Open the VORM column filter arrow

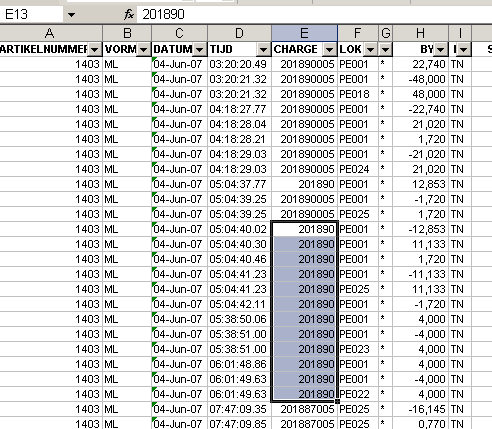click(x=143, y=50)
